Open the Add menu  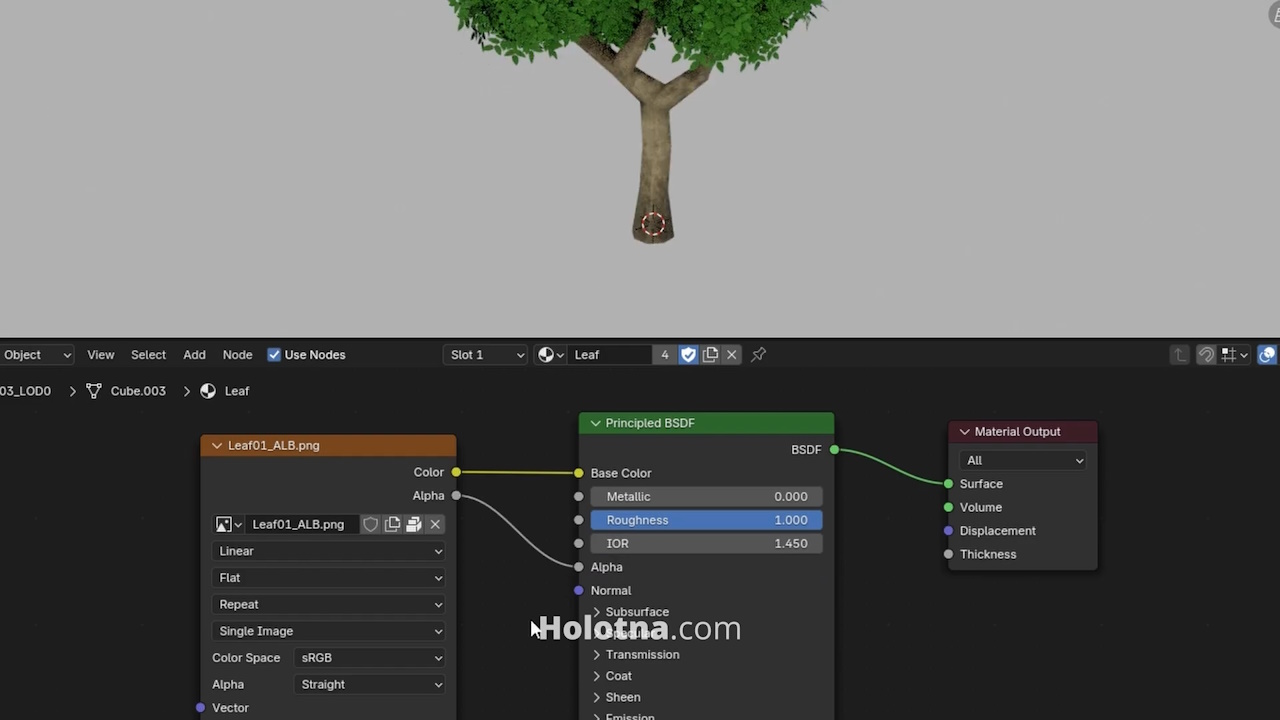tap(194, 354)
